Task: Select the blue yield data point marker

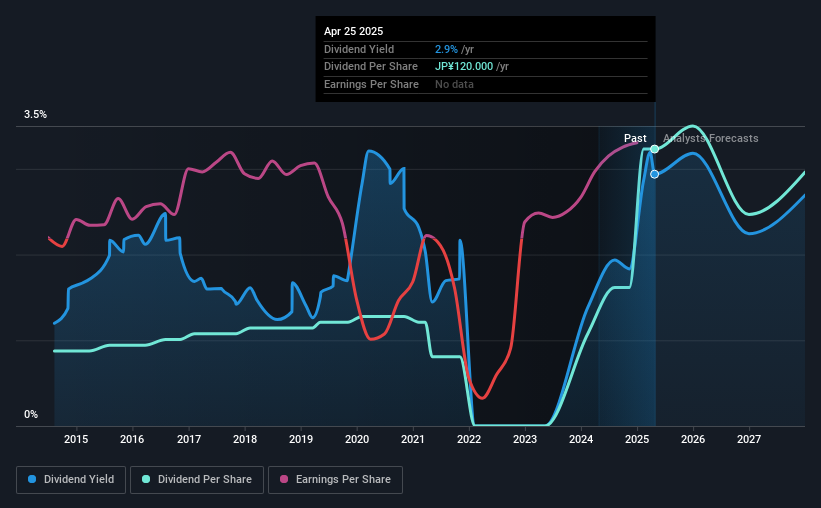Action: point(654,174)
